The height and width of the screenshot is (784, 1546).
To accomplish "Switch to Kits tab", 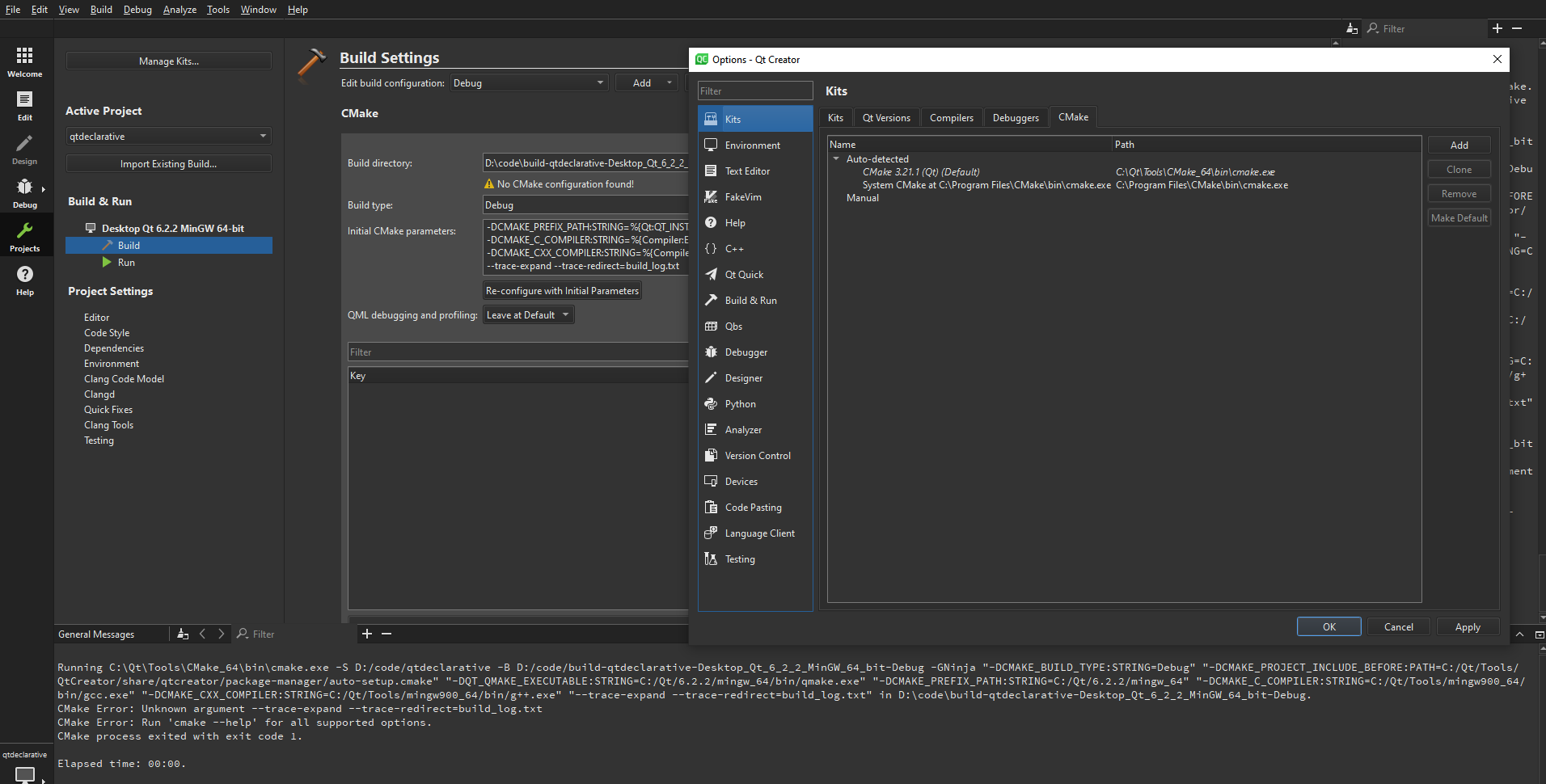I will pyautogui.click(x=835, y=117).
